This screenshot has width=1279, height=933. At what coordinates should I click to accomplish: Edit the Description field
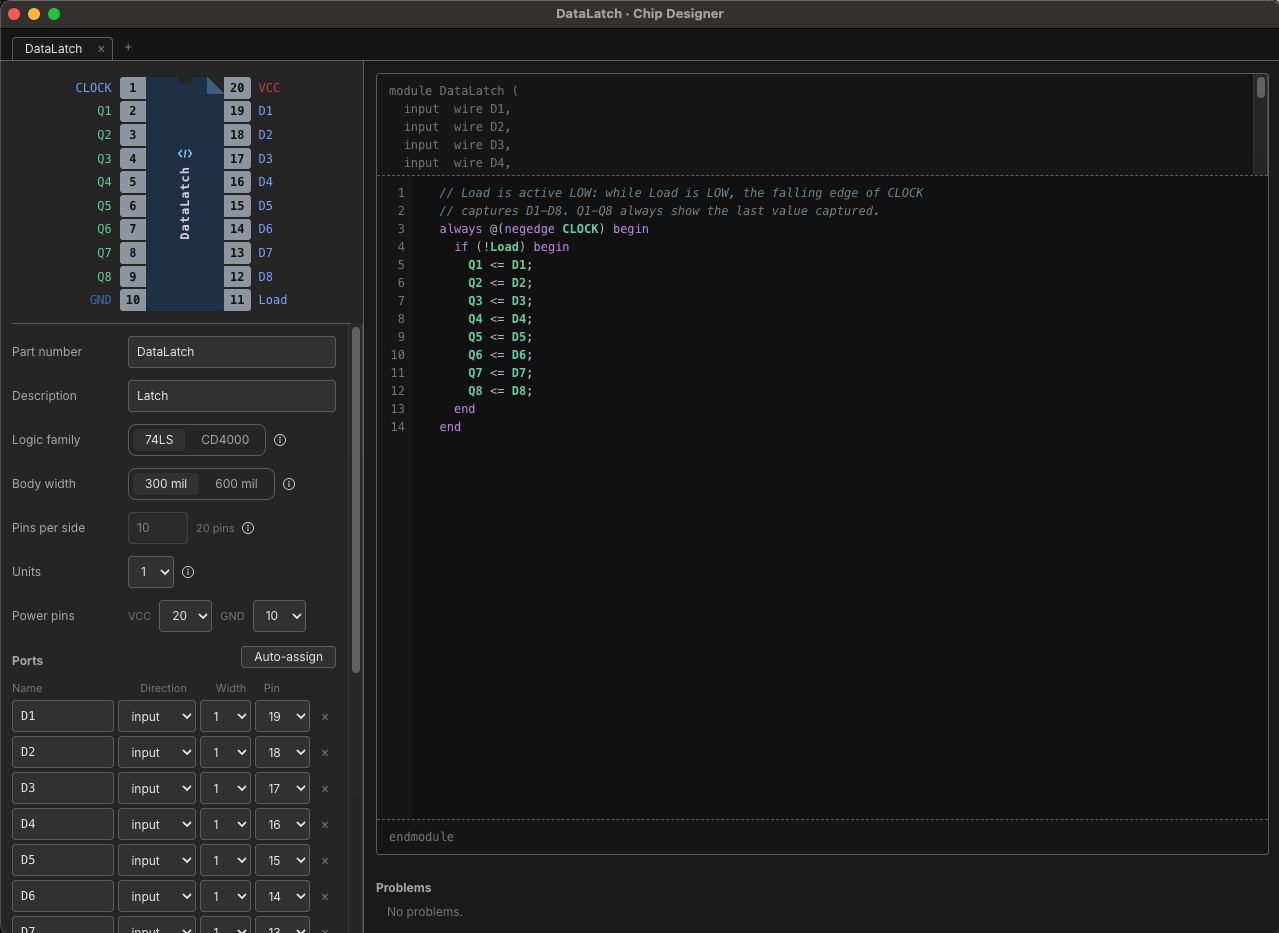pos(232,396)
